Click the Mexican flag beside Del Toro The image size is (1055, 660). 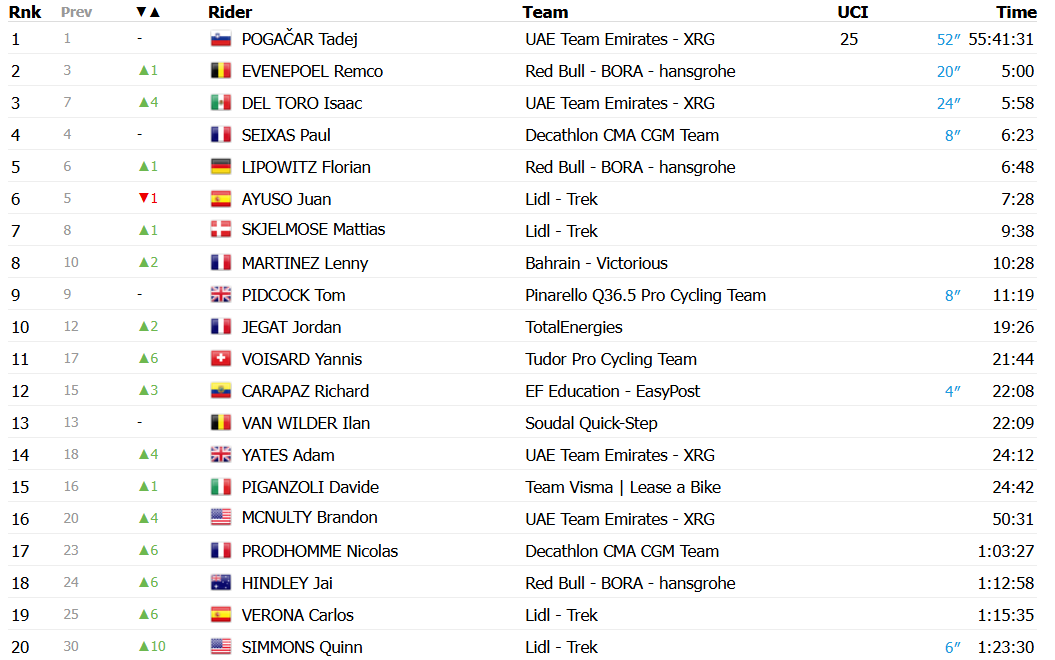click(x=221, y=103)
